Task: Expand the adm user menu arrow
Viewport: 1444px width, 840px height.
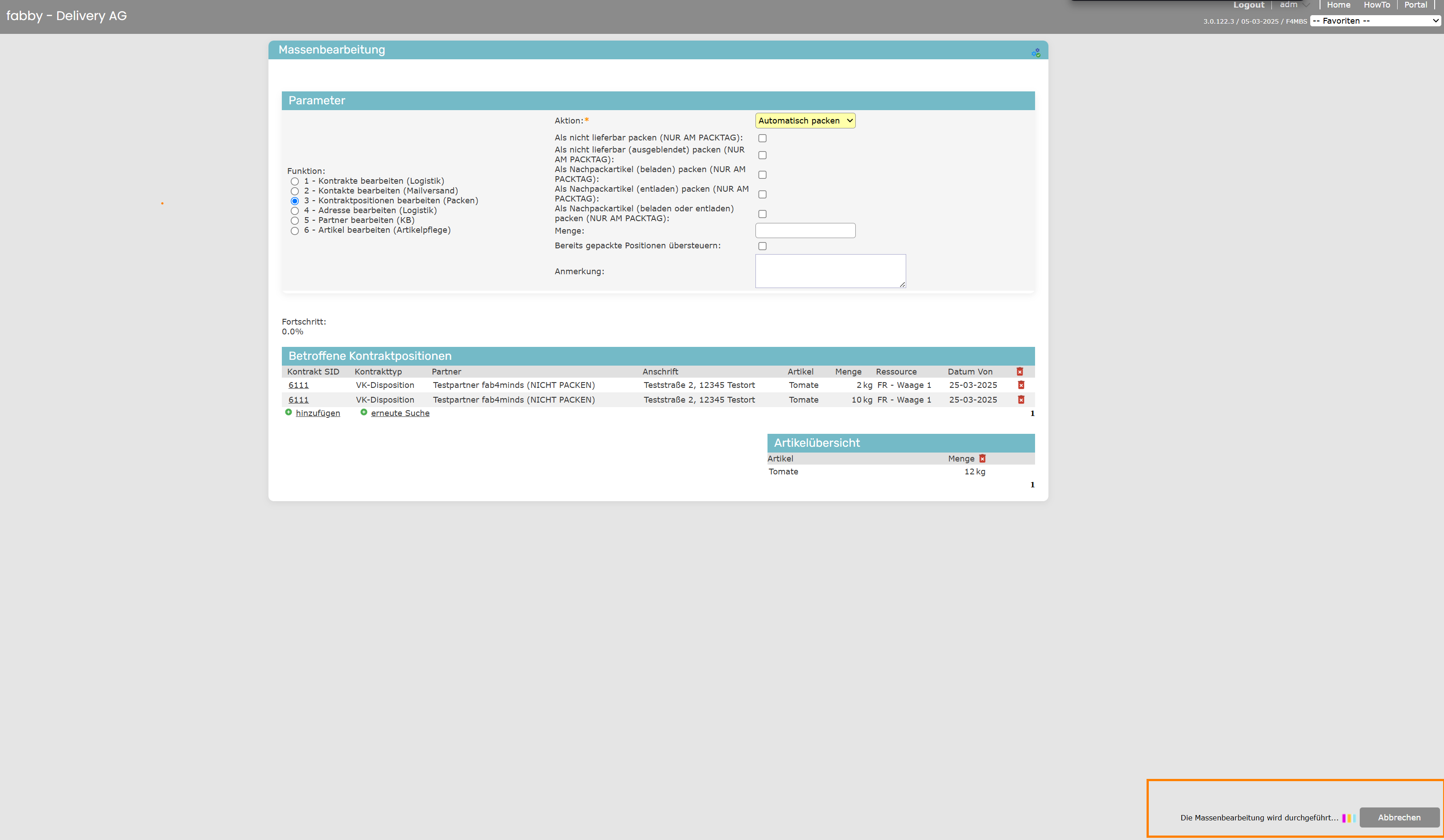Action: 1306,5
